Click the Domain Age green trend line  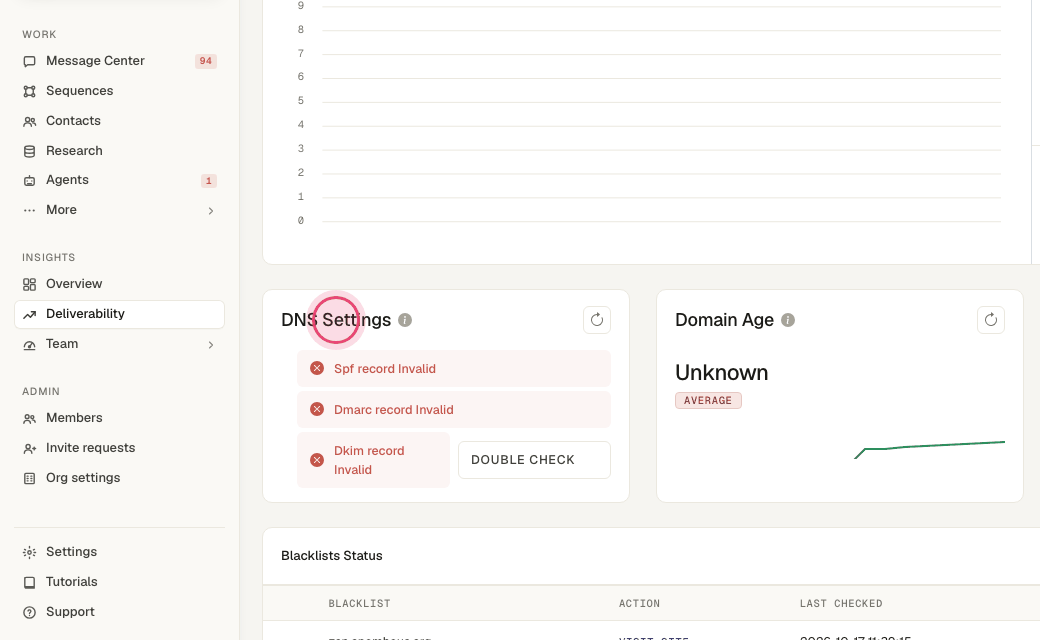pyautogui.click(x=930, y=448)
